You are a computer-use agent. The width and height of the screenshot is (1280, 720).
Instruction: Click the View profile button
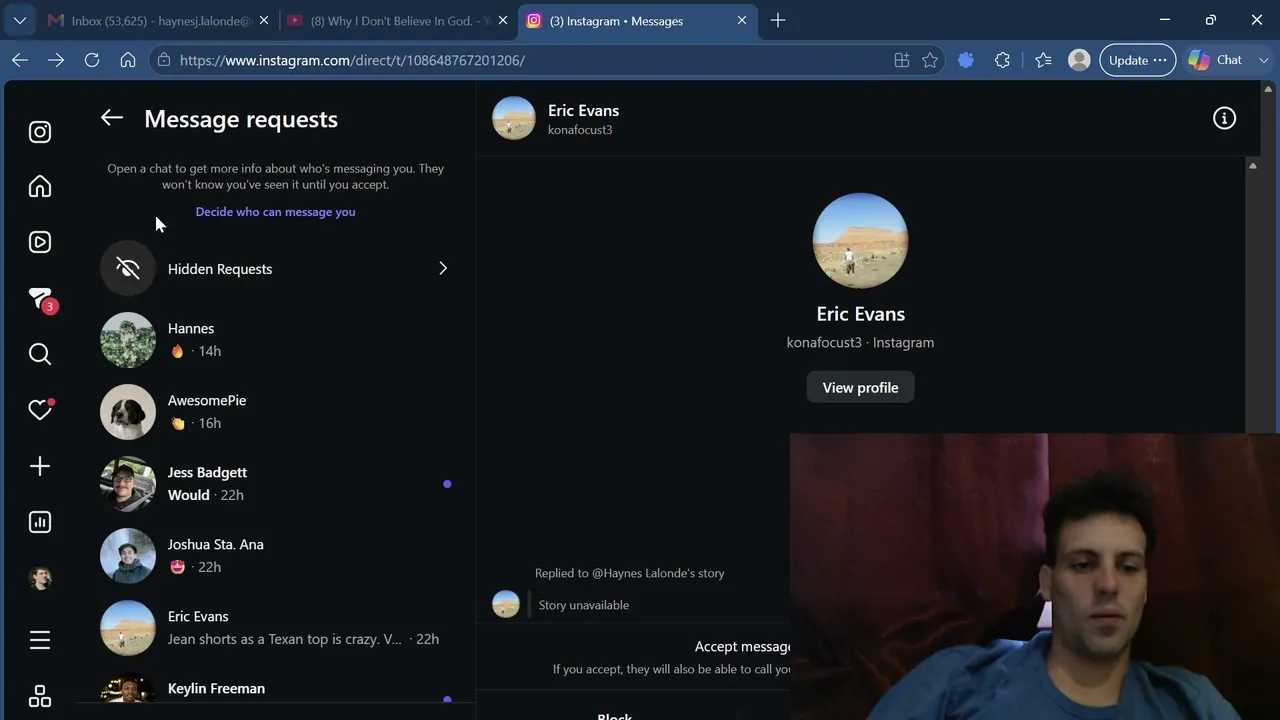click(x=860, y=387)
